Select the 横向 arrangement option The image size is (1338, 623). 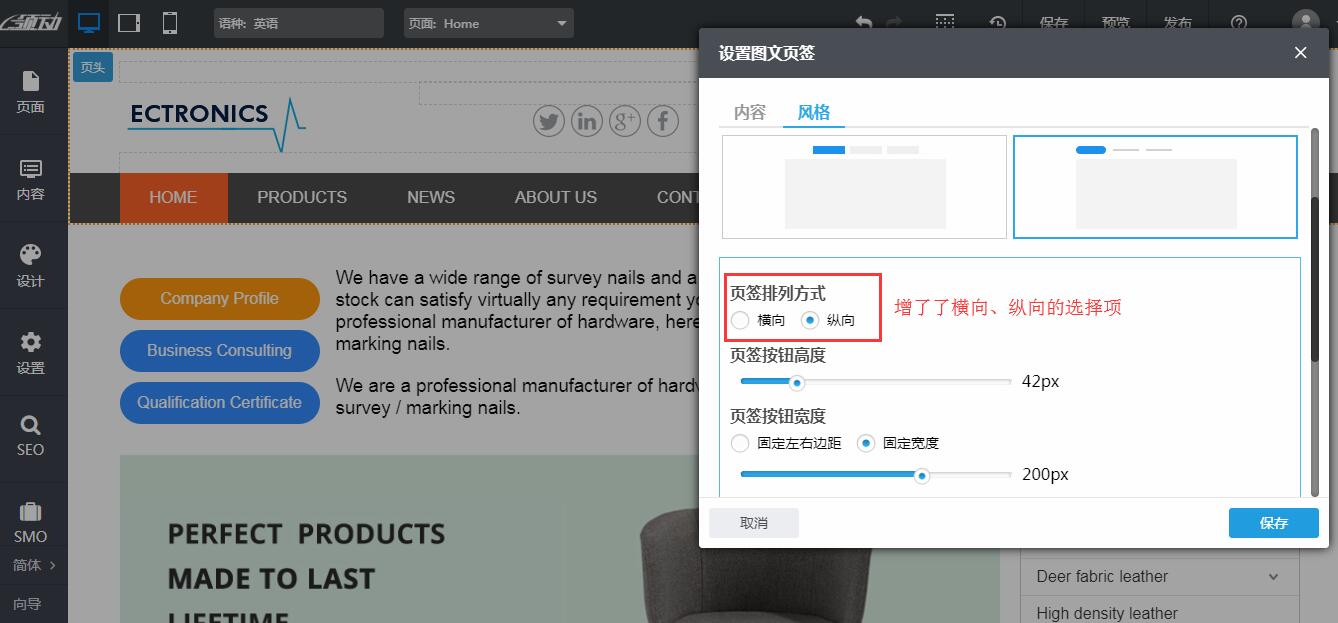740,320
